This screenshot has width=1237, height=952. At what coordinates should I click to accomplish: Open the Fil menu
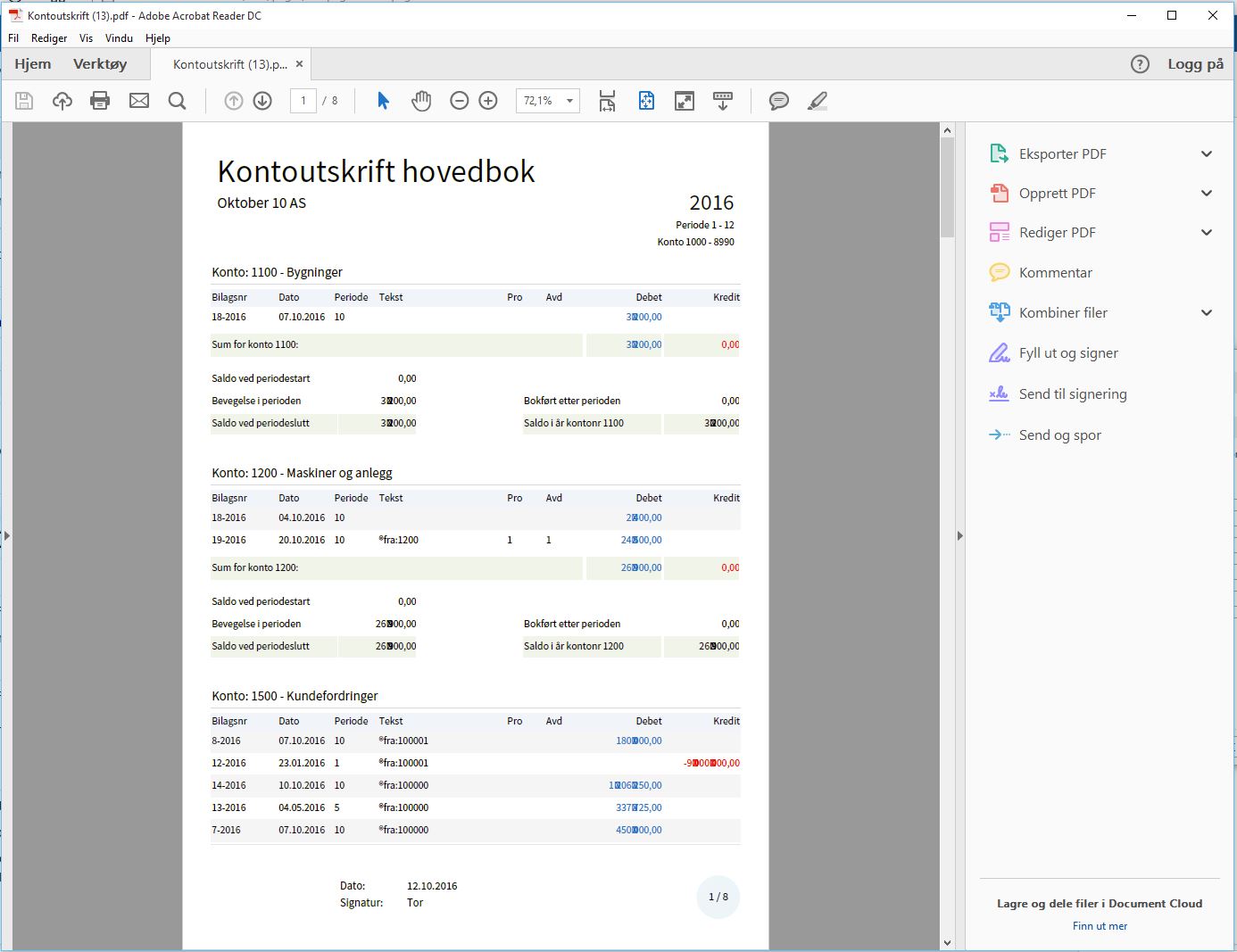point(13,38)
